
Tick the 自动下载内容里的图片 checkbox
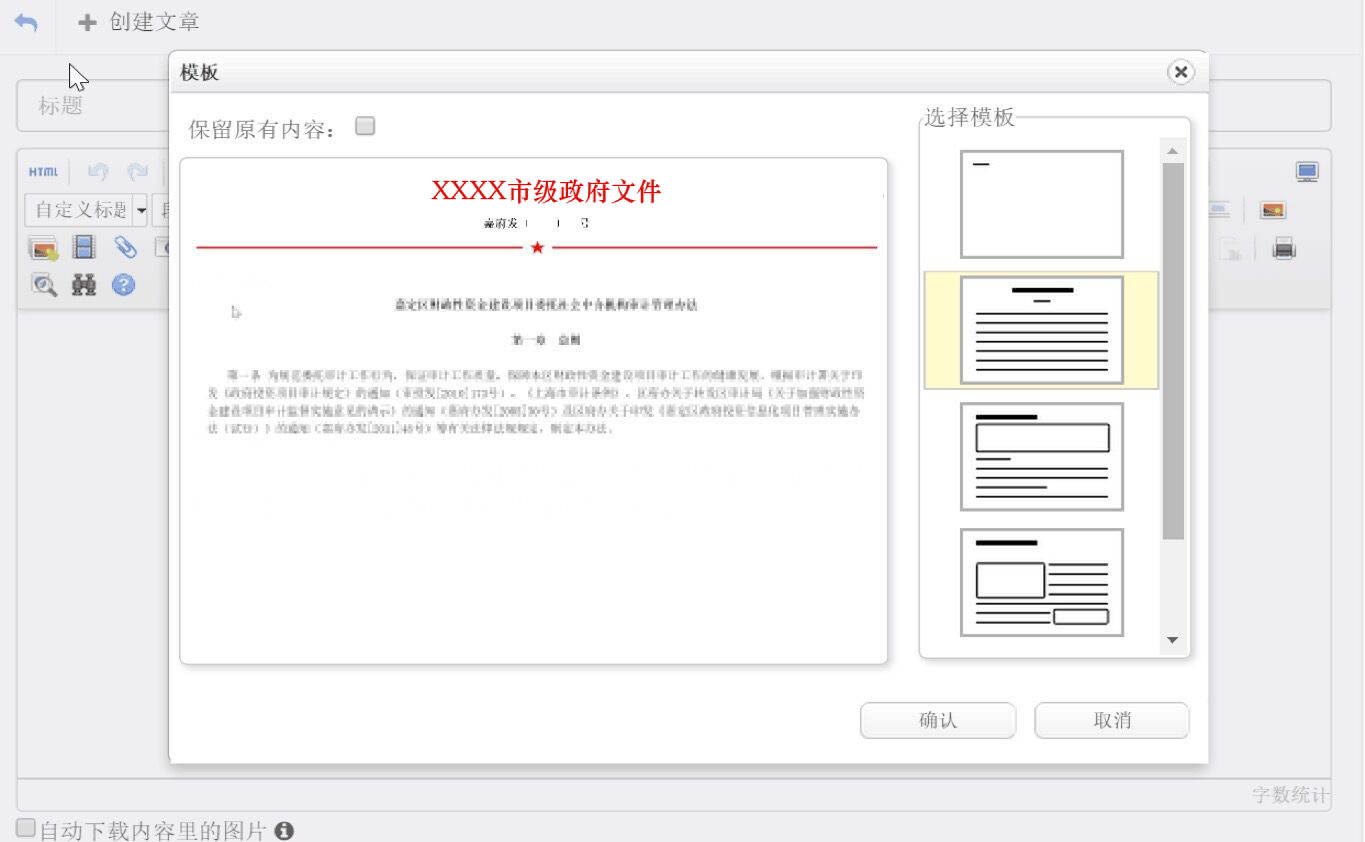(x=26, y=828)
